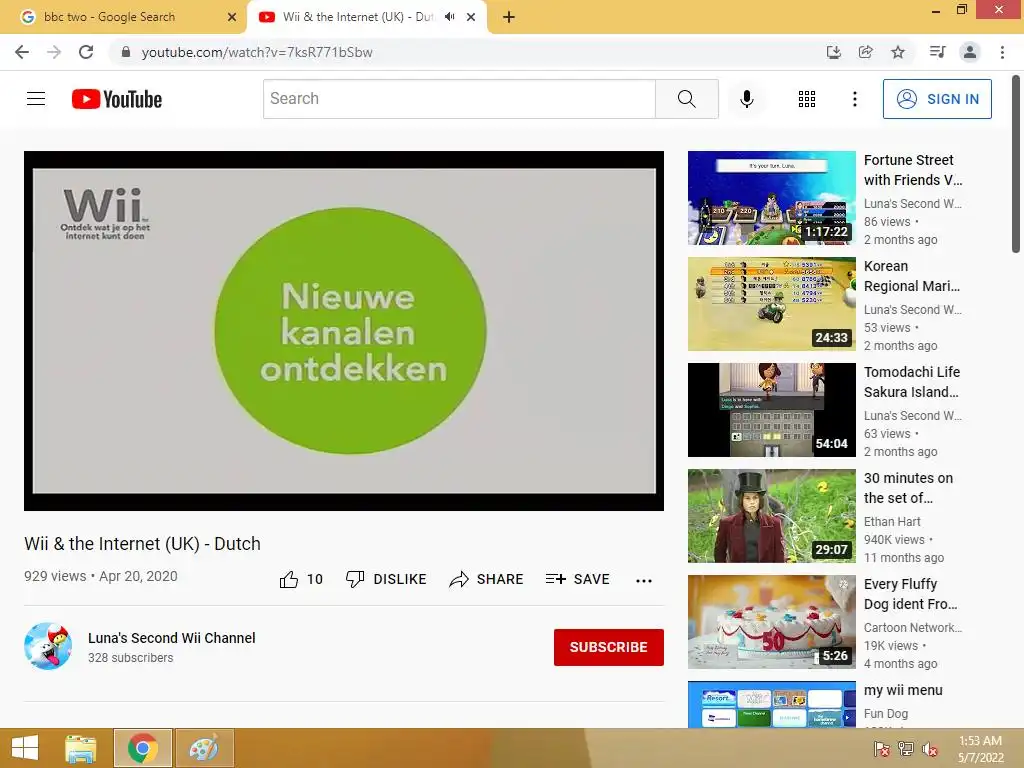Click the search magnifier button

click(x=686, y=99)
